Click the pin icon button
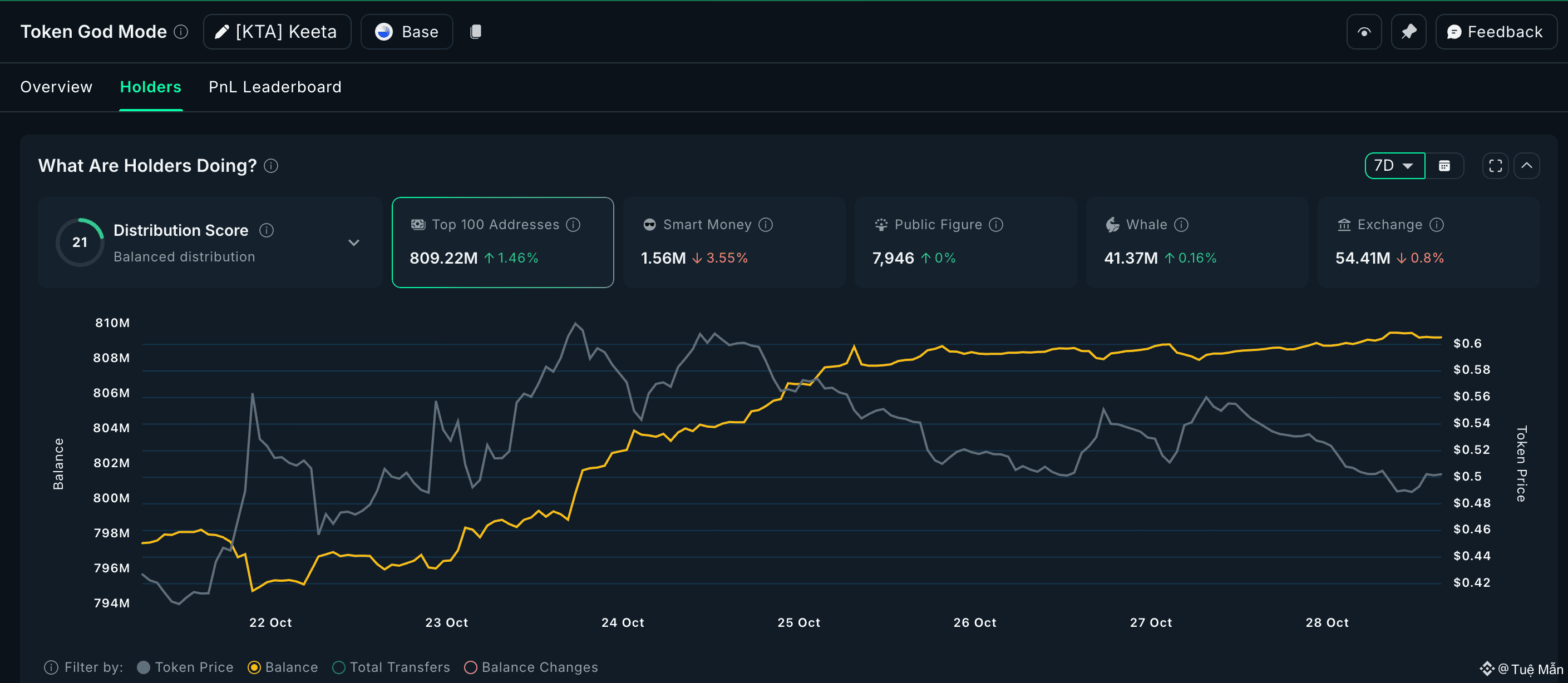 point(1408,32)
